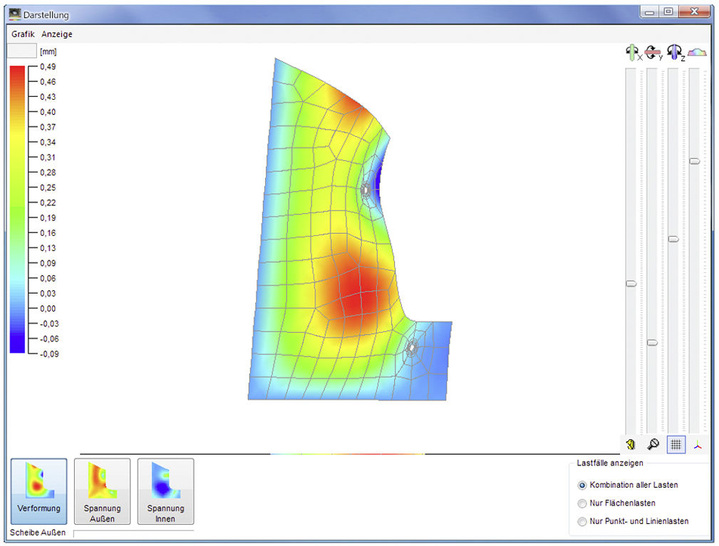The image size is (719, 546).
Task: Show the Verformung result view
Action: tap(39, 491)
